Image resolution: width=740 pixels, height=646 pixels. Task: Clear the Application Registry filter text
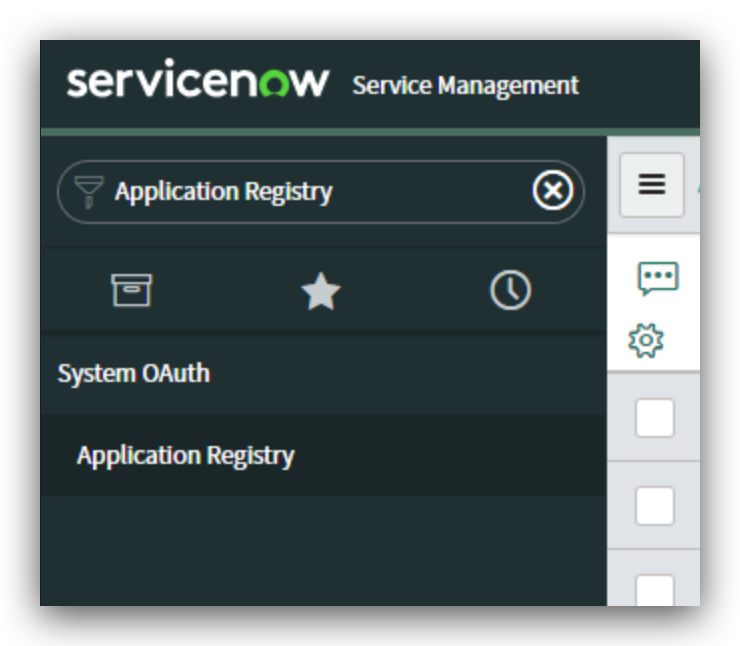tap(553, 191)
